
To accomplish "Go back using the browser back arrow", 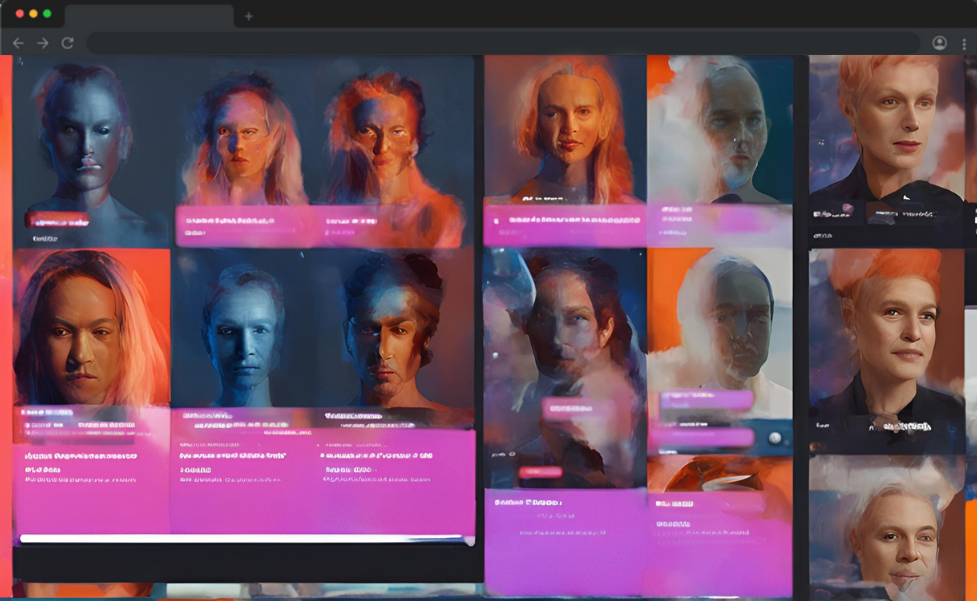I will point(18,43).
